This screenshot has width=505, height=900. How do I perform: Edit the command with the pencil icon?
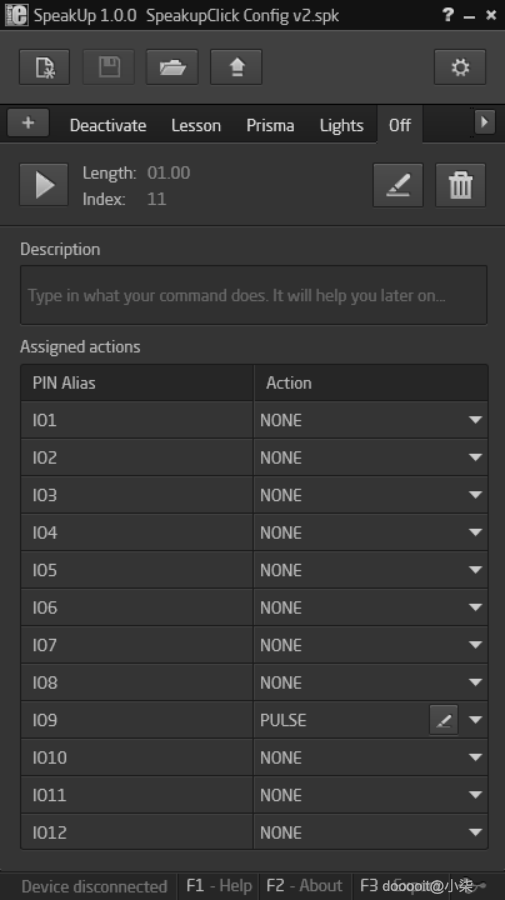[x=398, y=185]
